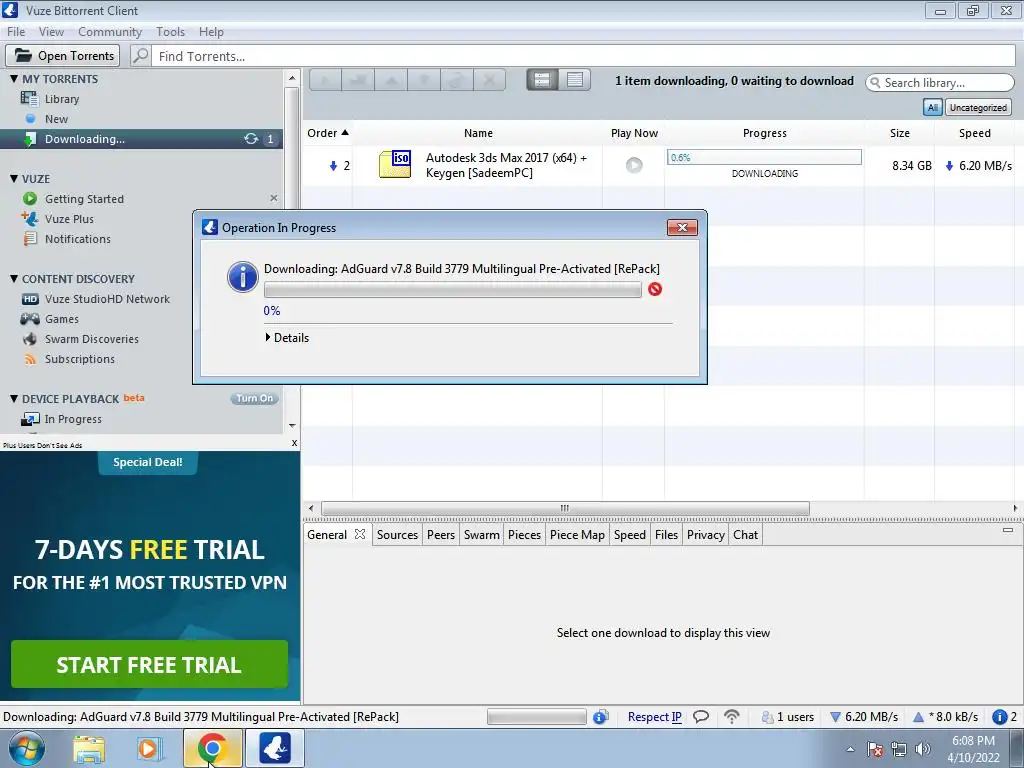This screenshot has width=1024, height=768.
Task: Open the Games content section
Action: [61, 319]
